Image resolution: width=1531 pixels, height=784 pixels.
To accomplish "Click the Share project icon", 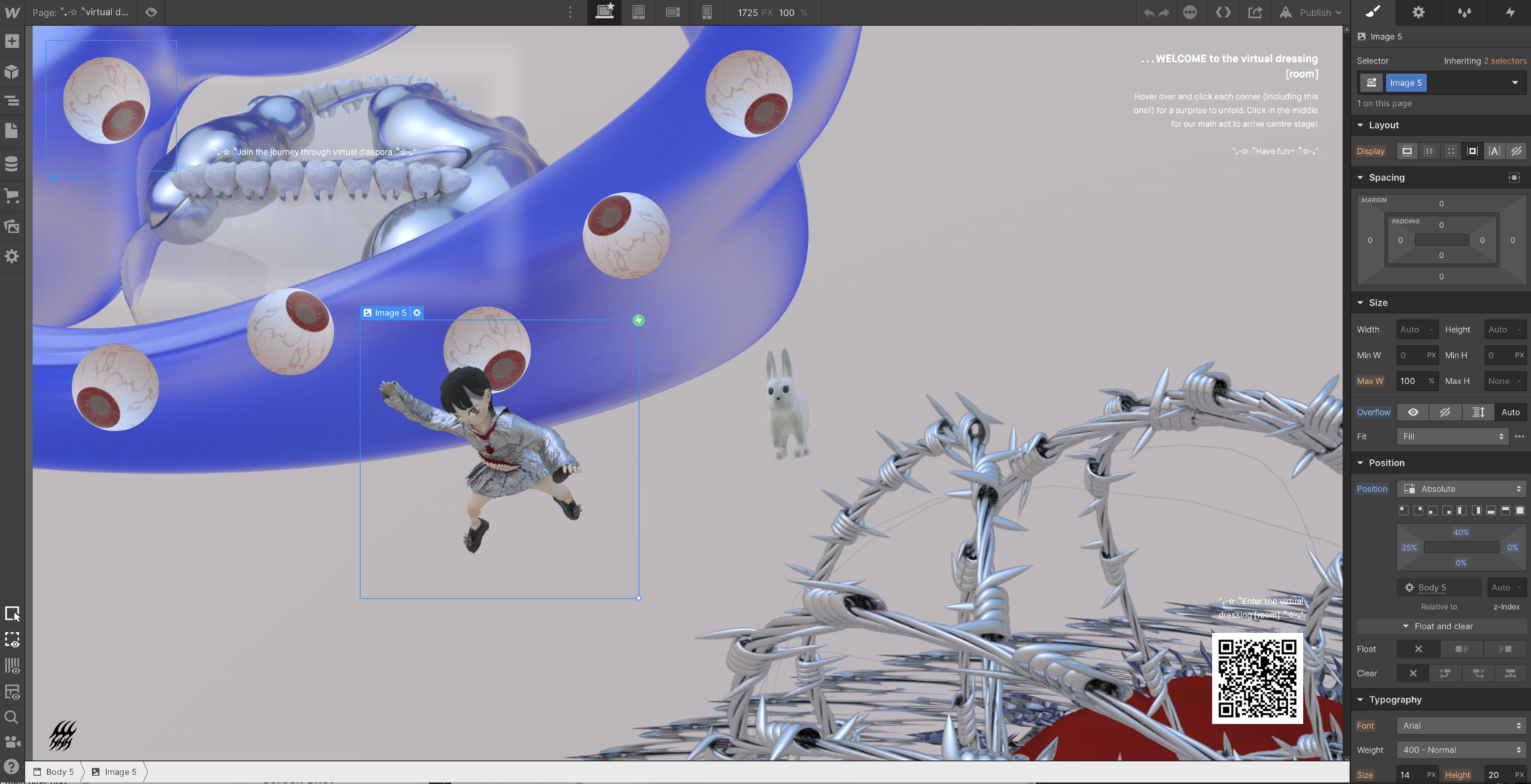I will [1255, 12].
